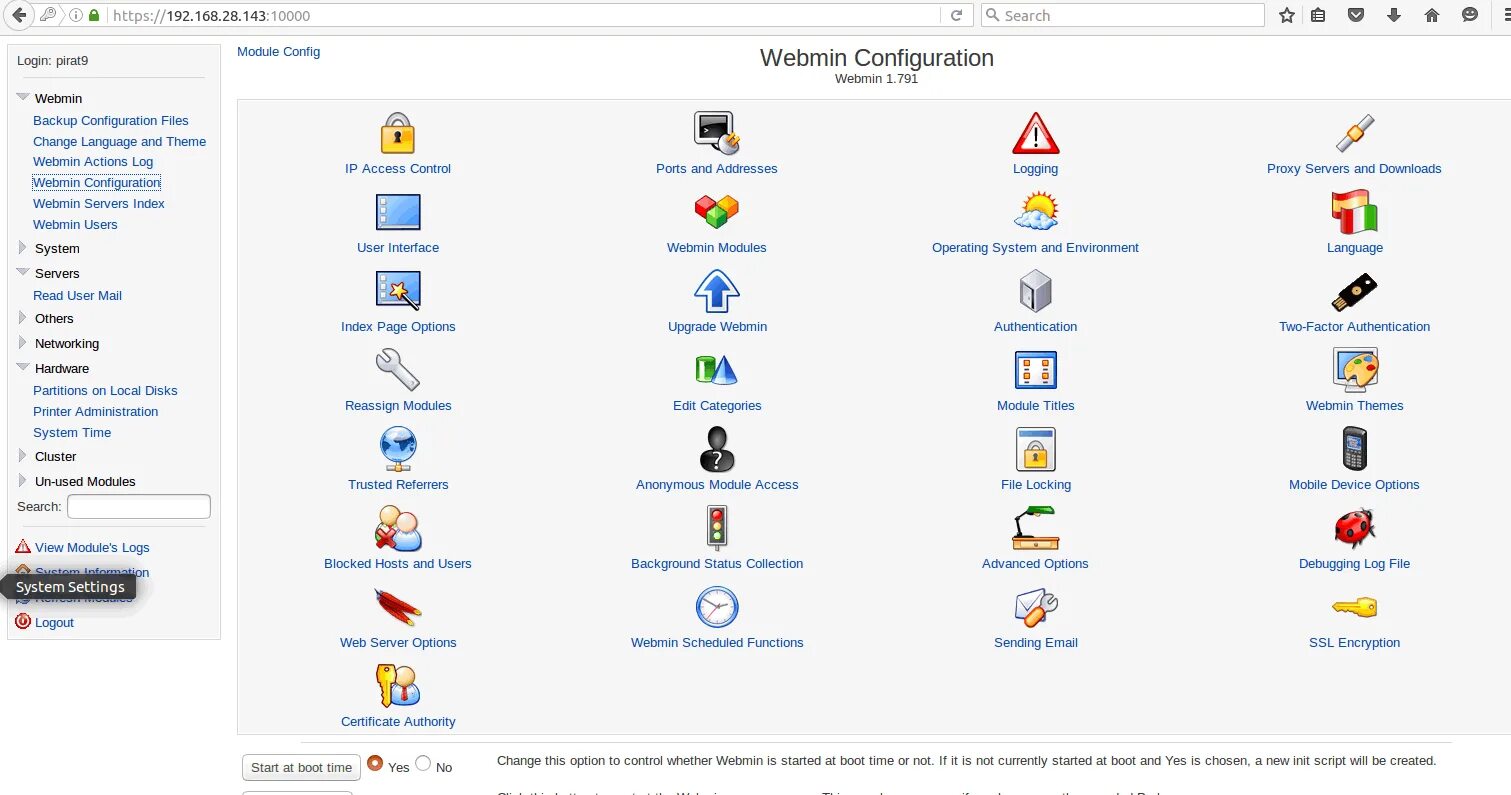1511x795 pixels.
Task: Click the Certificate Authority icon
Action: pos(398,686)
